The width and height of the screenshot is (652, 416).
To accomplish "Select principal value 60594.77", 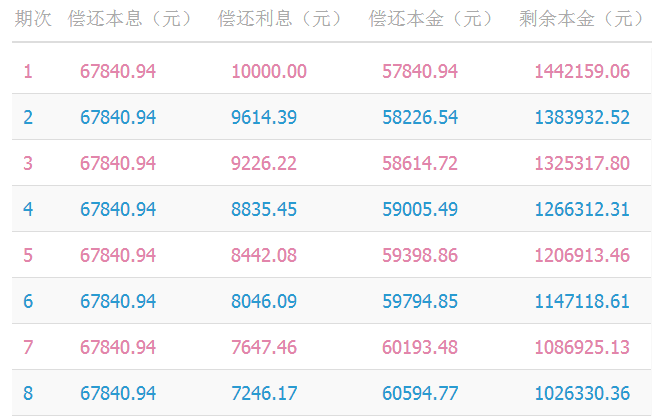I will (x=420, y=393).
